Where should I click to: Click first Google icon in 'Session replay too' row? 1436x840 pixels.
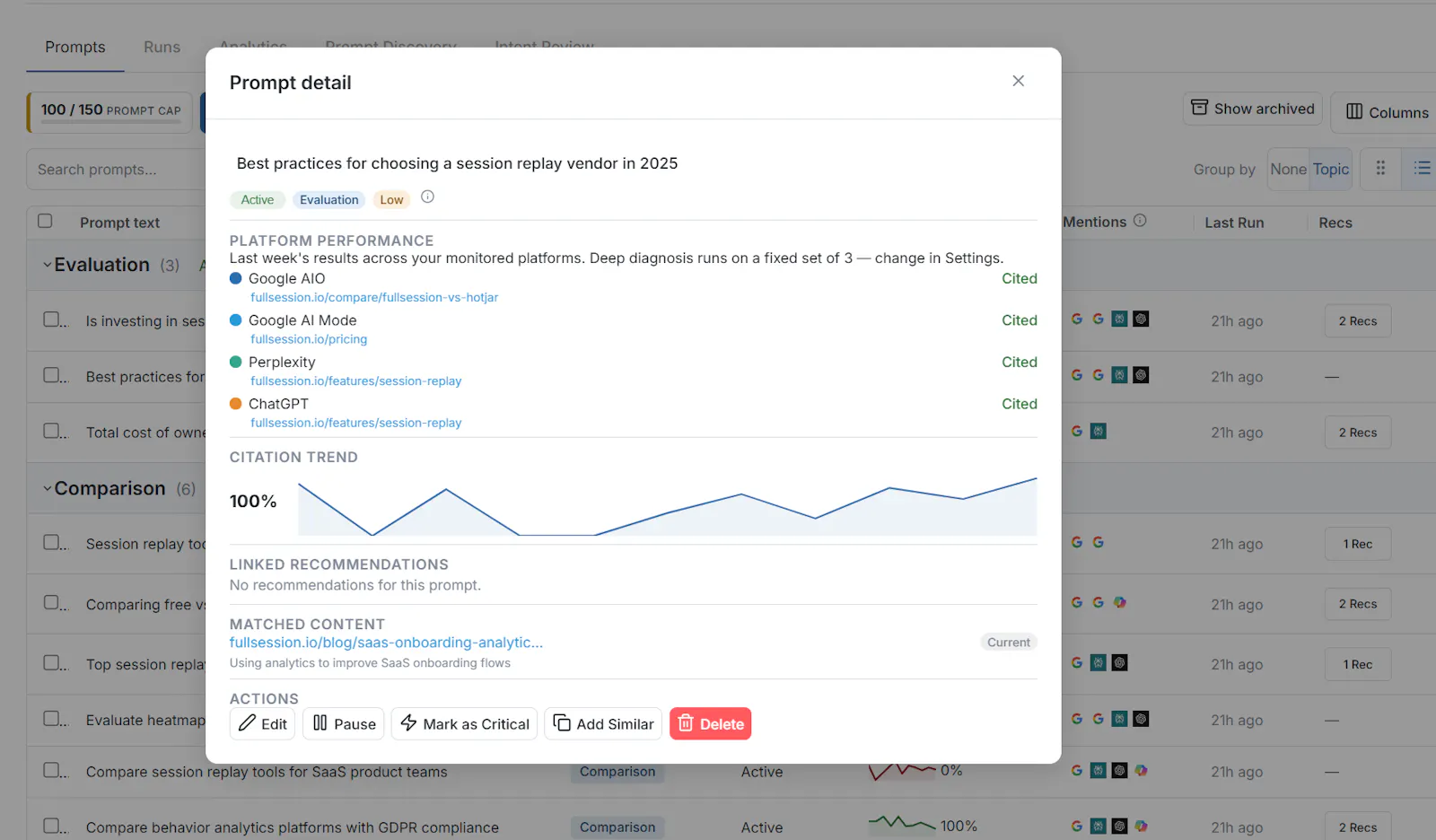(1077, 542)
